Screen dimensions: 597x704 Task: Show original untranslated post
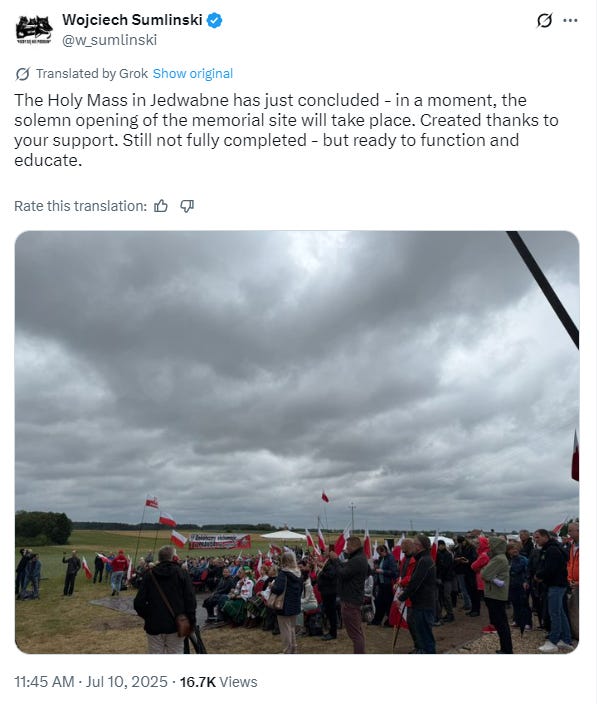(193, 74)
